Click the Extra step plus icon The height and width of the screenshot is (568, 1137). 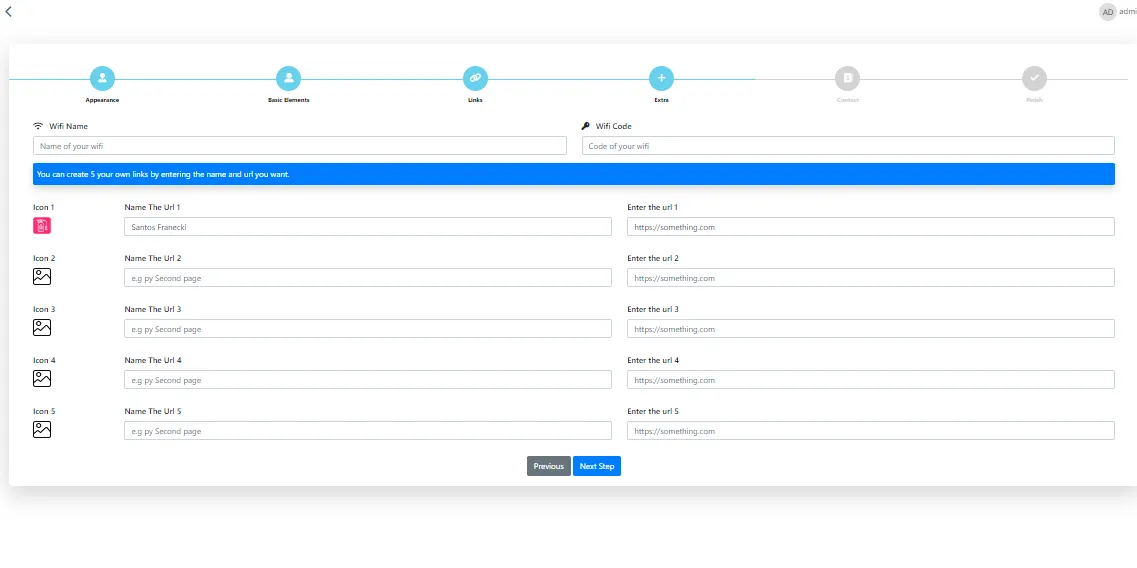click(x=661, y=78)
